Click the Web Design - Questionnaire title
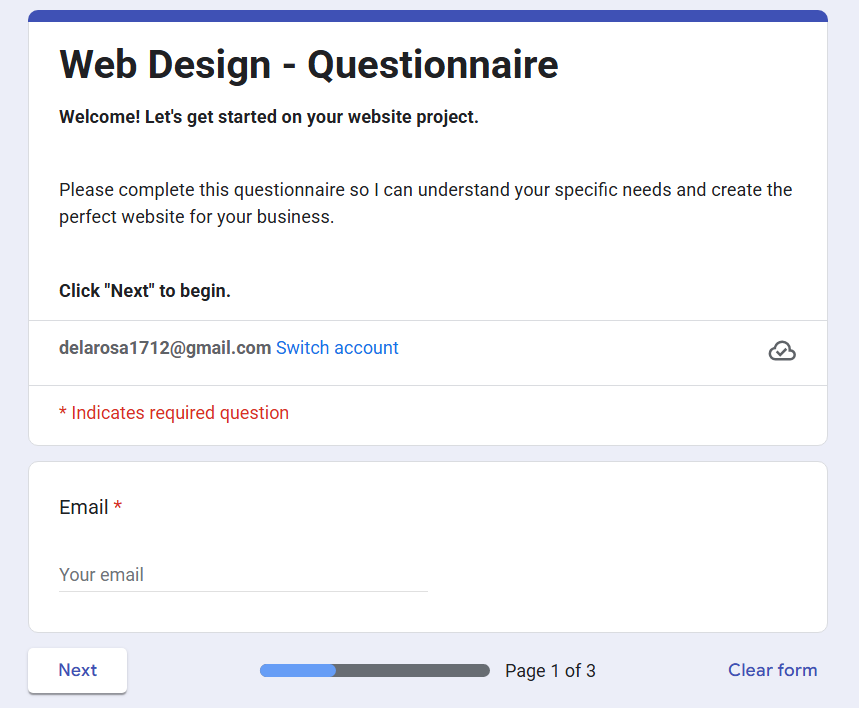 (309, 65)
